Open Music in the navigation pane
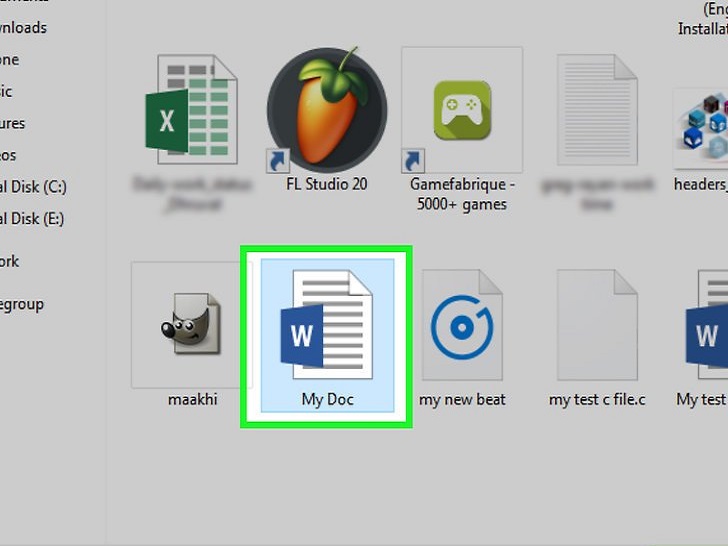 (x=6, y=91)
